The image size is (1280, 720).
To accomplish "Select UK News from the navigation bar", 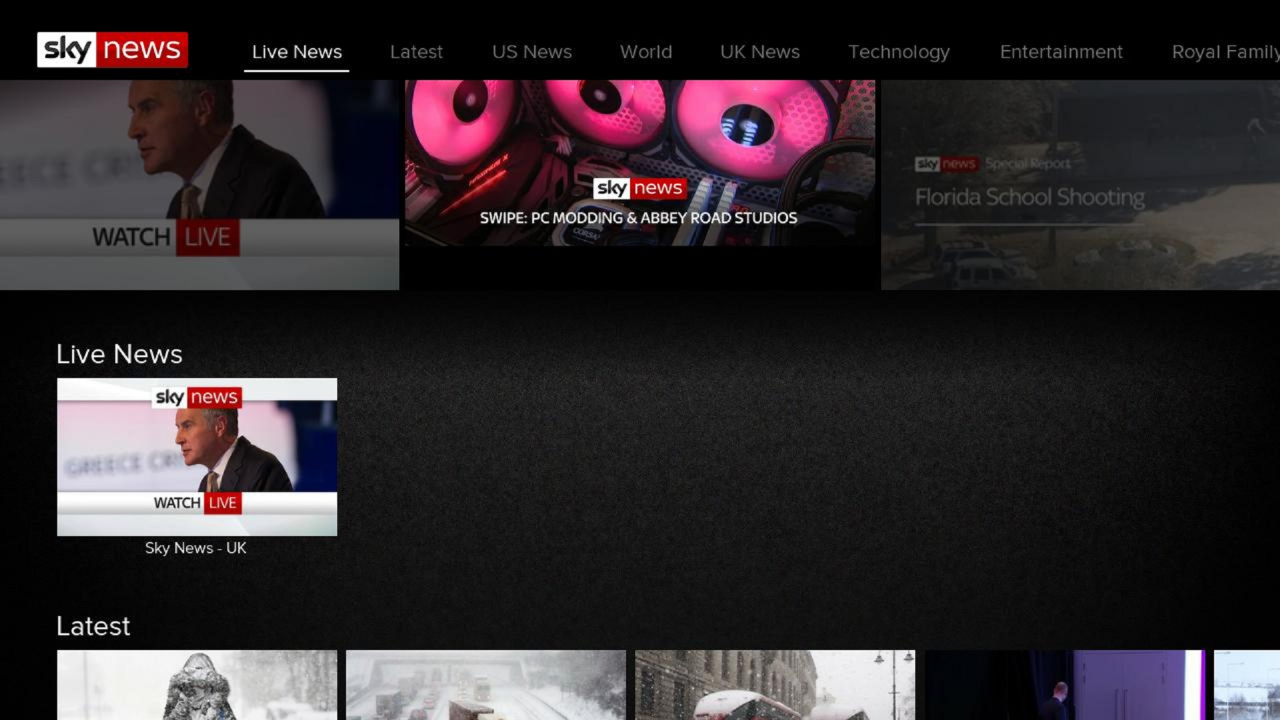I will [759, 51].
